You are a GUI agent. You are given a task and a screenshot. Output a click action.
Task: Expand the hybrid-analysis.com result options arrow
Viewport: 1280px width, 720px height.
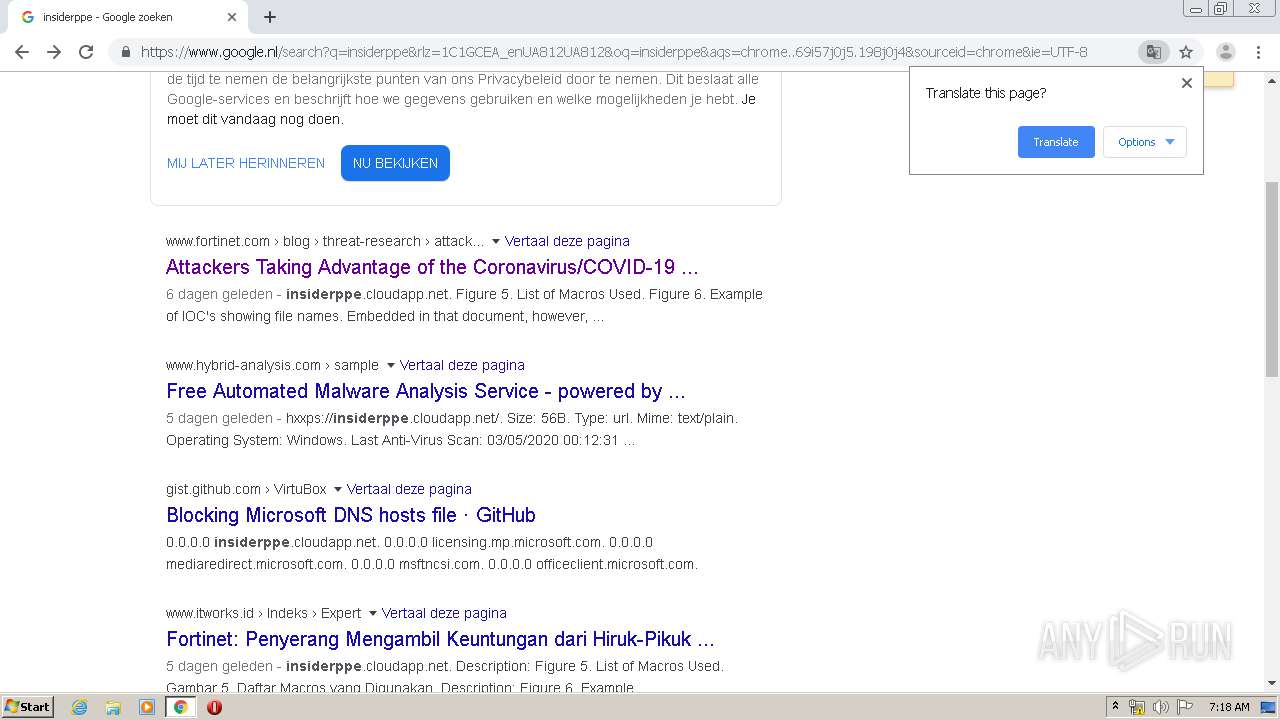[x=391, y=365]
